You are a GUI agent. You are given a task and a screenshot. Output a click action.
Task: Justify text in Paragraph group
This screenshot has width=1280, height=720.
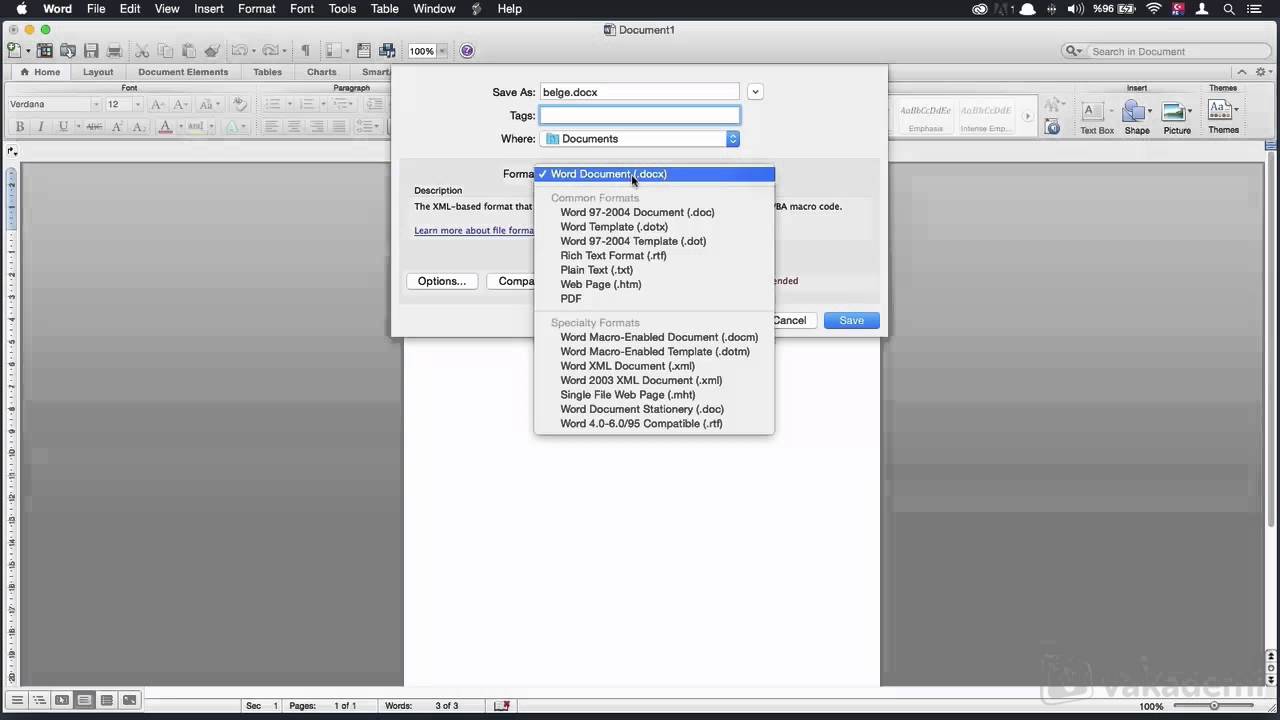tap(339, 126)
